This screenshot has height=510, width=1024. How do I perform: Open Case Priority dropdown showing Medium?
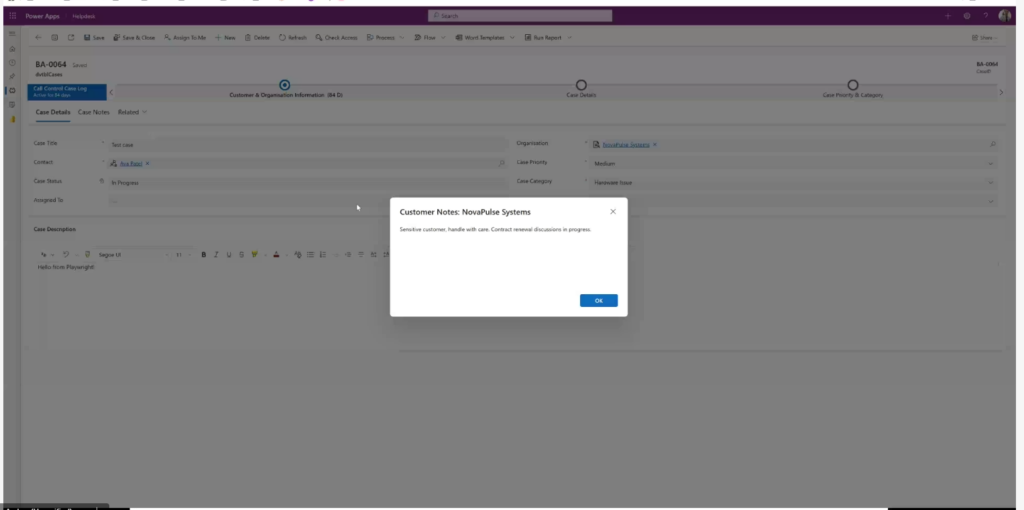(794, 163)
